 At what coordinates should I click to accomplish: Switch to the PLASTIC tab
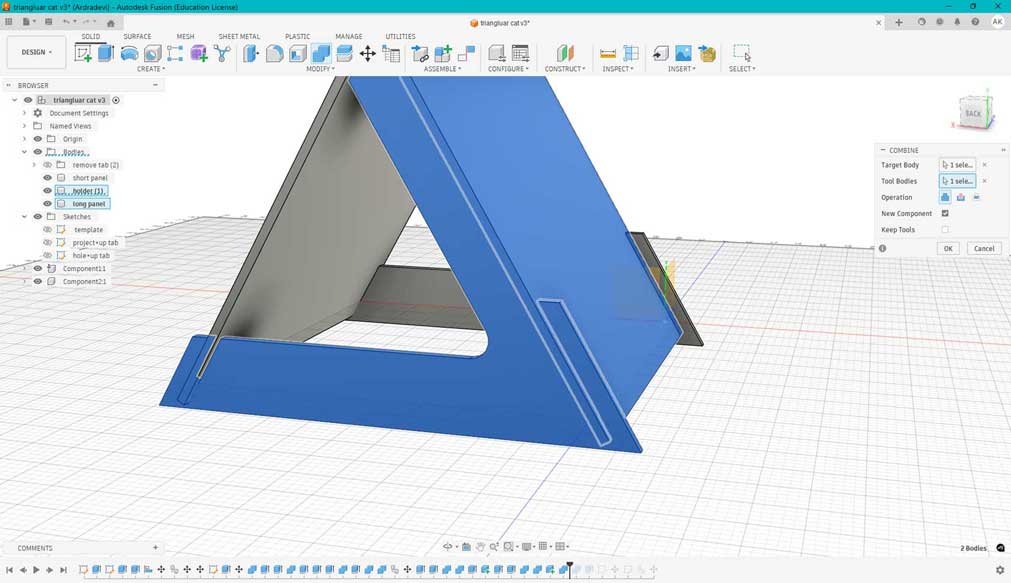pyautogui.click(x=297, y=36)
